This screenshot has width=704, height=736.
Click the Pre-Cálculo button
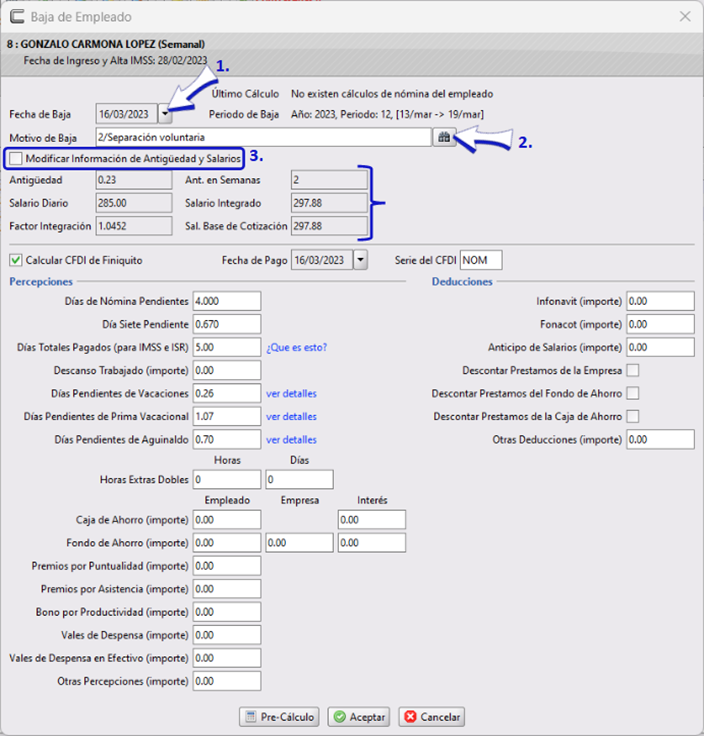coord(279,717)
